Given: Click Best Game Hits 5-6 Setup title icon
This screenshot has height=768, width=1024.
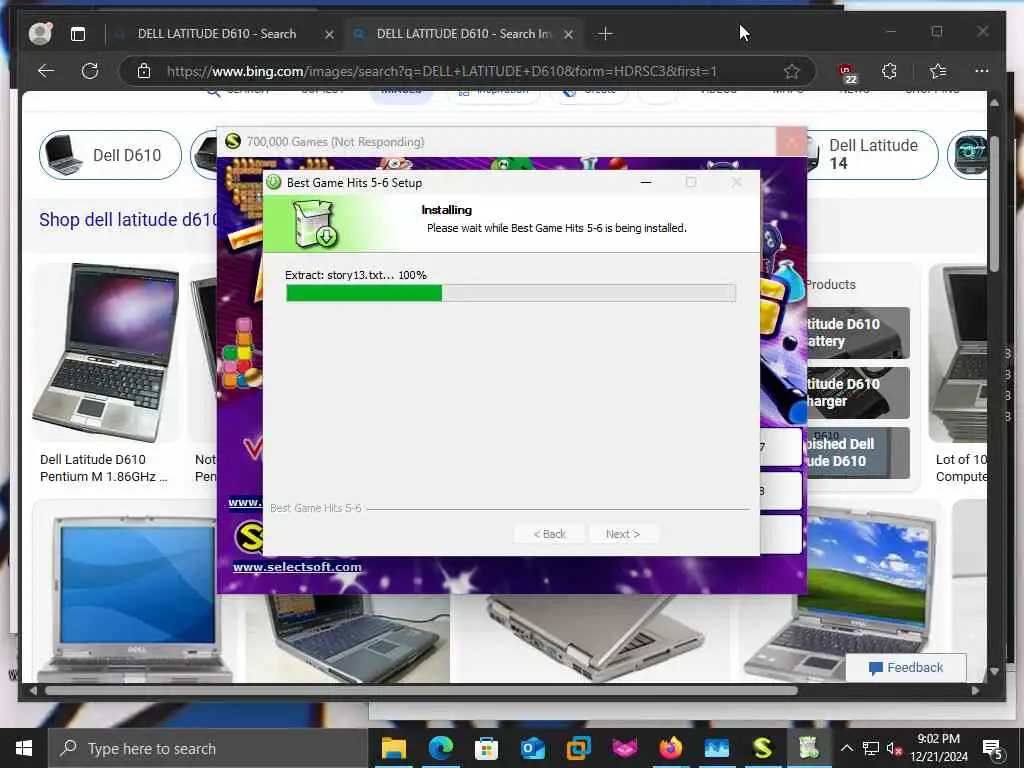Looking at the screenshot, I should [x=274, y=182].
